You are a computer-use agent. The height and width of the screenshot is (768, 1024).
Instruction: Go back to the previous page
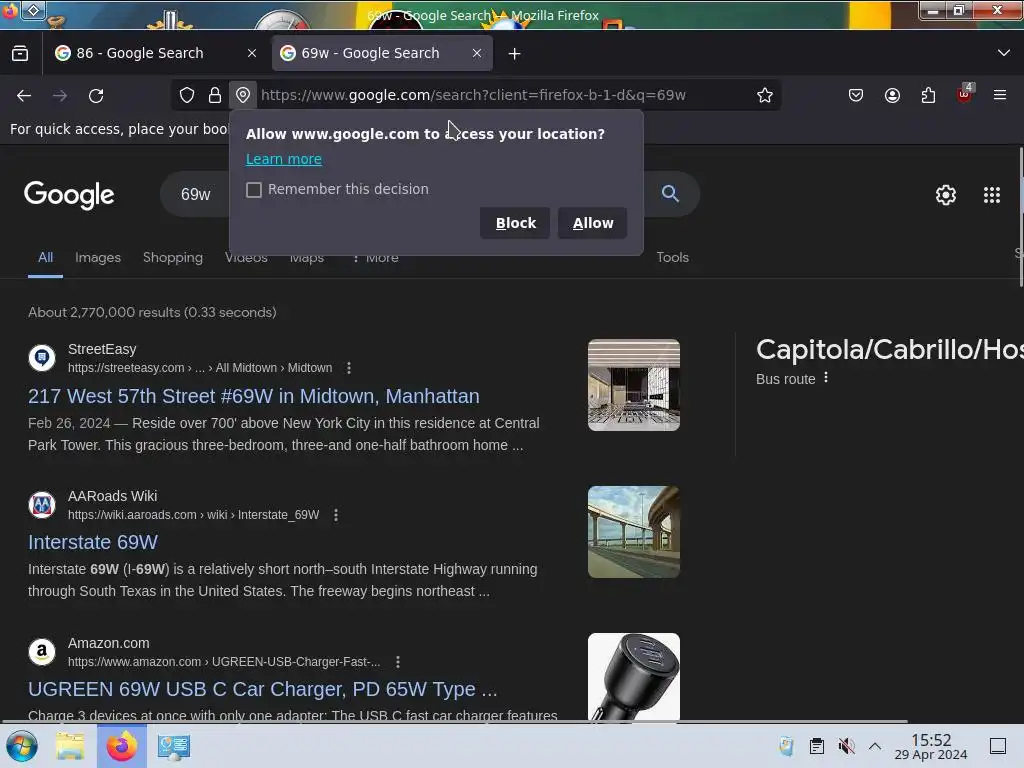(24, 95)
